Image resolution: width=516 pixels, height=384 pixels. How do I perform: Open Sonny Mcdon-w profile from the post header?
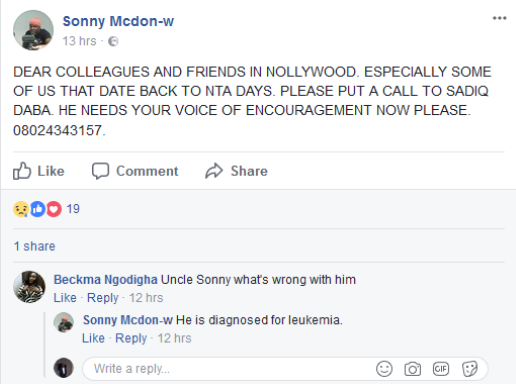[x=118, y=21]
